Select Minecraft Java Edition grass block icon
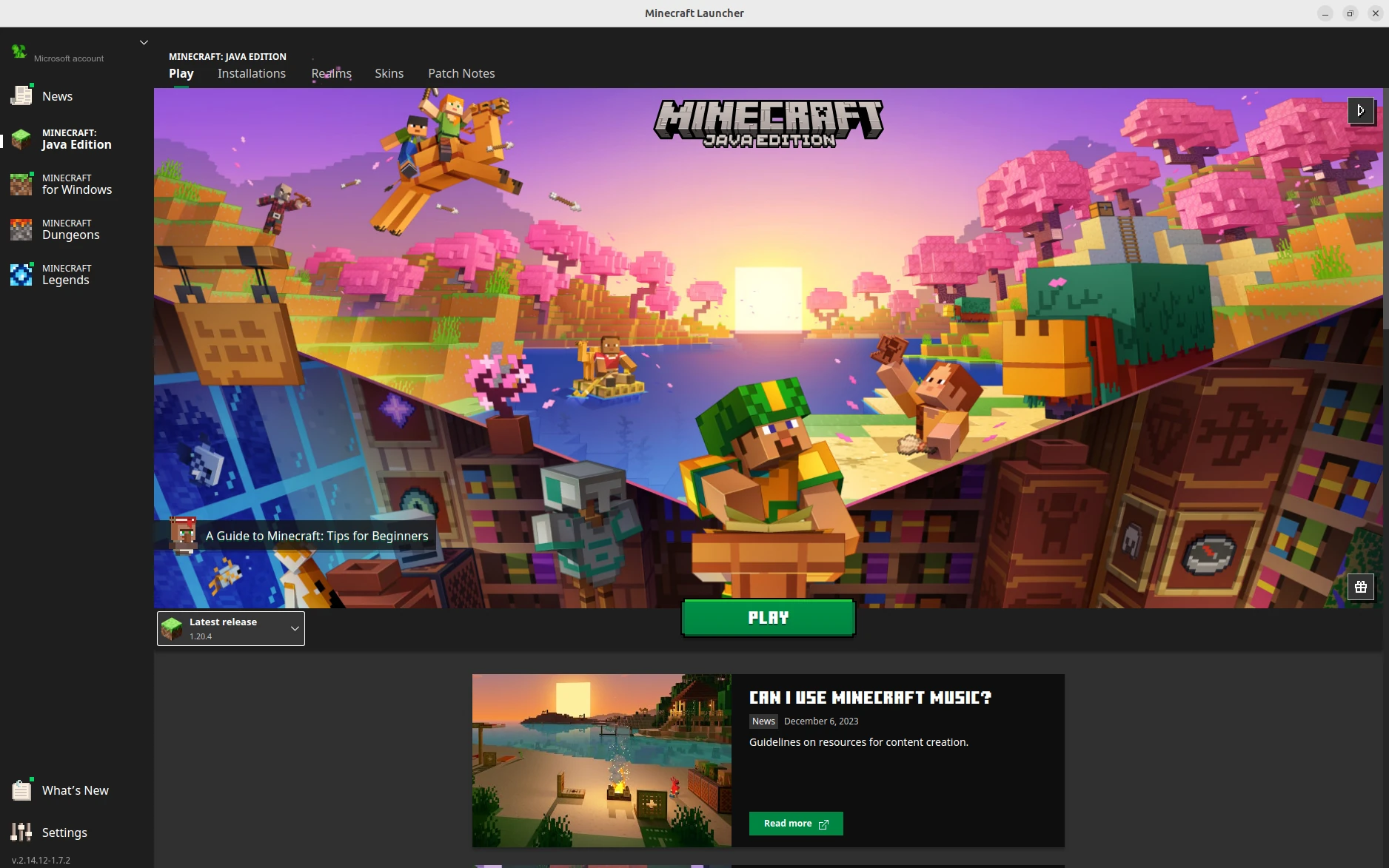The height and width of the screenshot is (868, 1389). [x=21, y=139]
